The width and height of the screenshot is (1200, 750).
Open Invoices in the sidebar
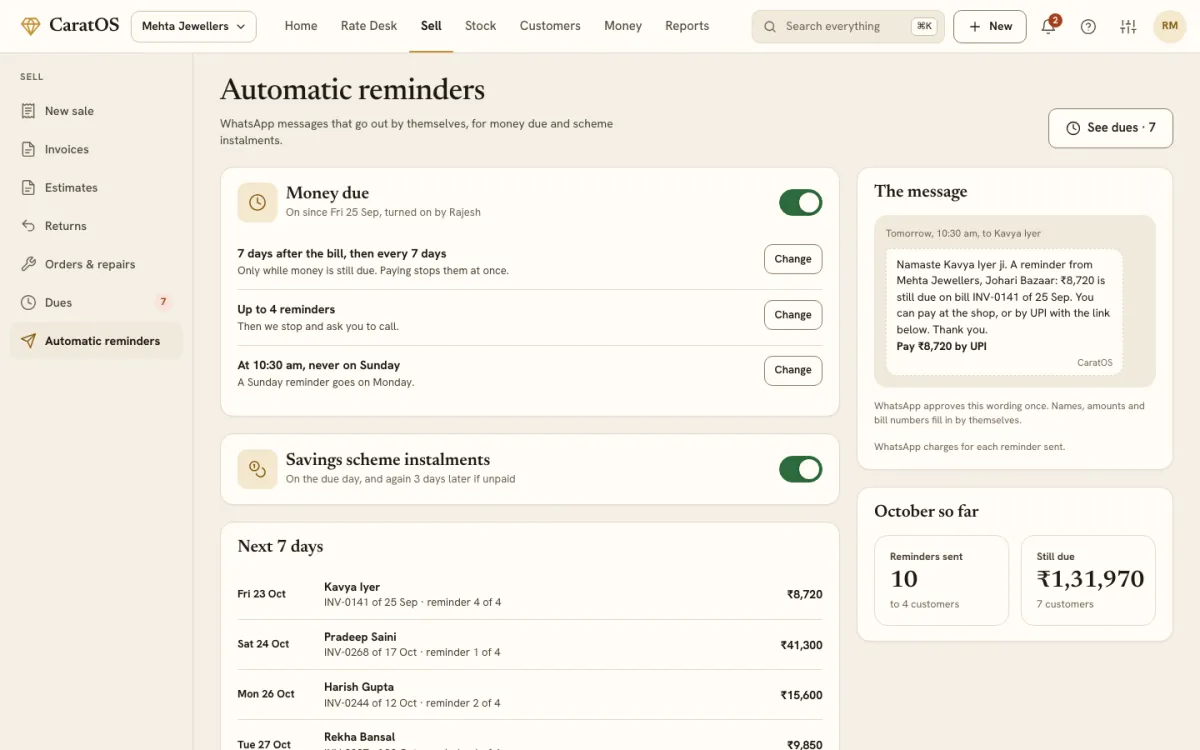click(x=97, y=149)
